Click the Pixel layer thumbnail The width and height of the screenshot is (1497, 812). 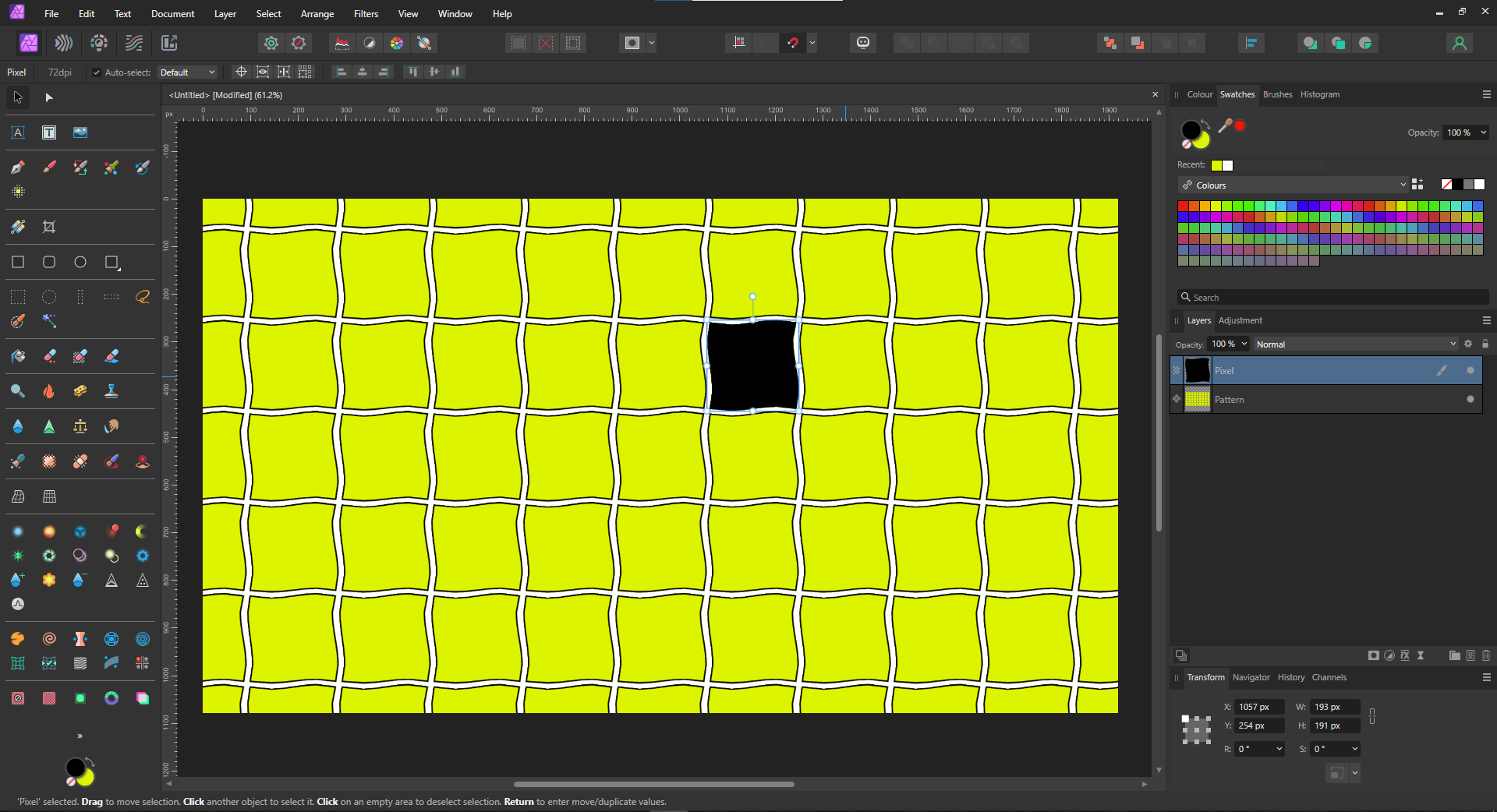click(x=1197, y=370)
